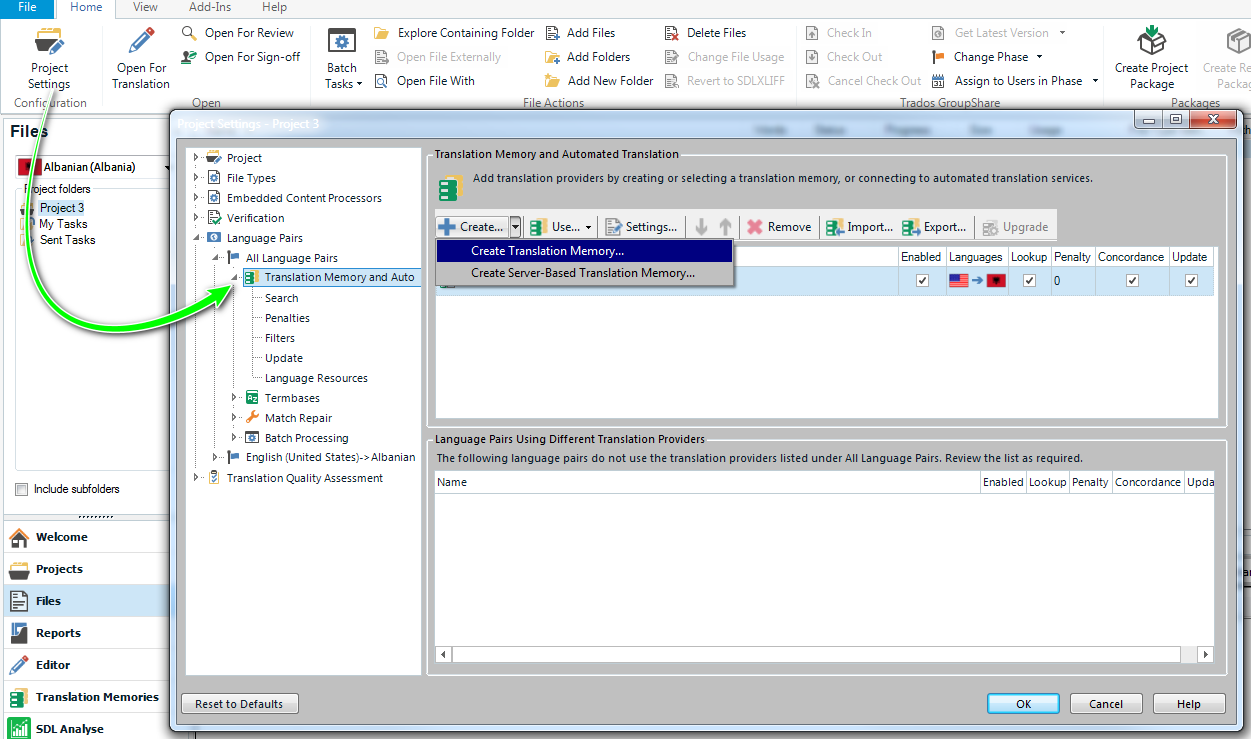This screenshot has height=739, width=1251.
Task: Click the lower list's horizontal scrollbar right arrow
Action: click(x=1205, y=654)
